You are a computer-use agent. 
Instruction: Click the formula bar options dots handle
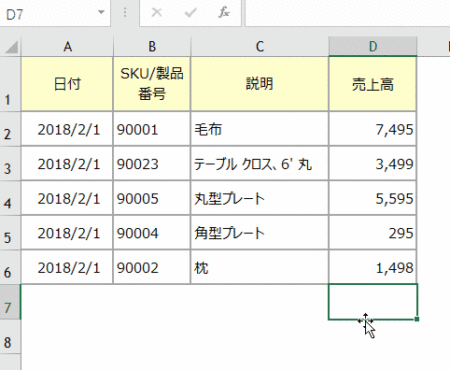click(x=125, y=13)
